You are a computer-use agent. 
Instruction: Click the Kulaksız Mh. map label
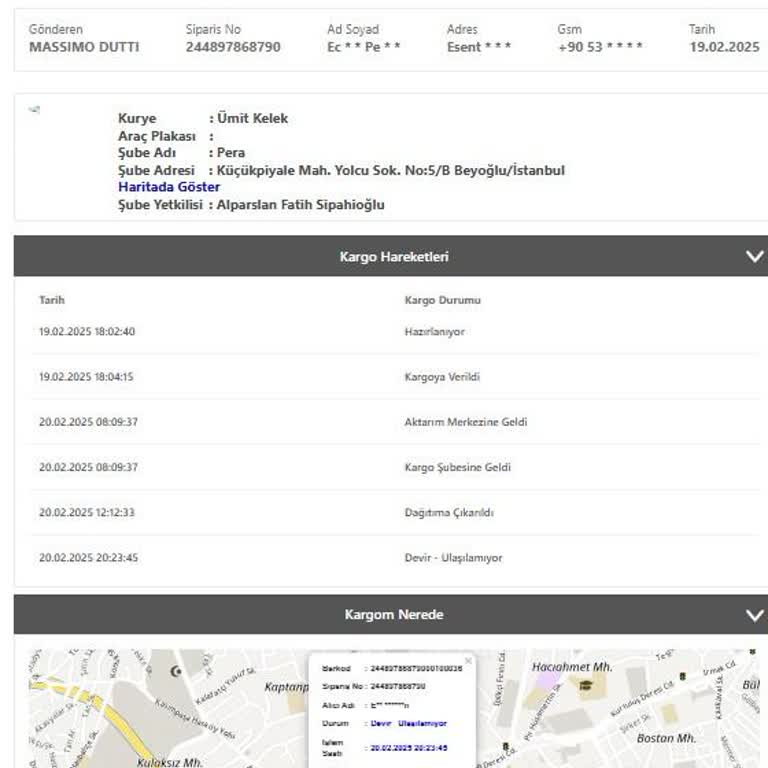169,762
